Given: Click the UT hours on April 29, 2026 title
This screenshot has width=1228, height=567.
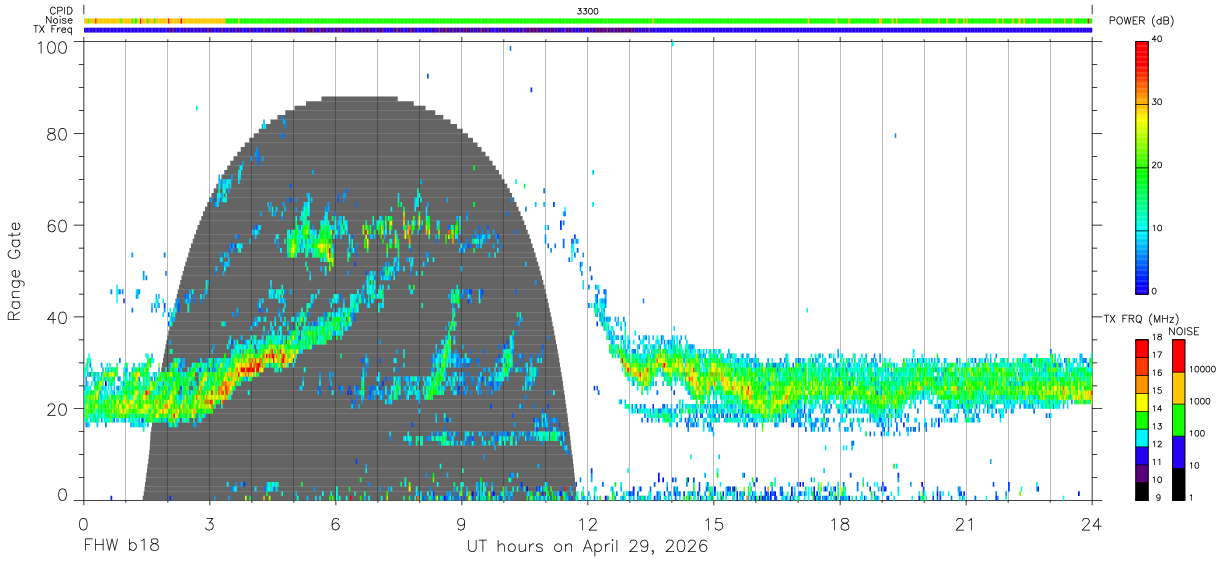Looking at the screenshot, I should 588,547.
